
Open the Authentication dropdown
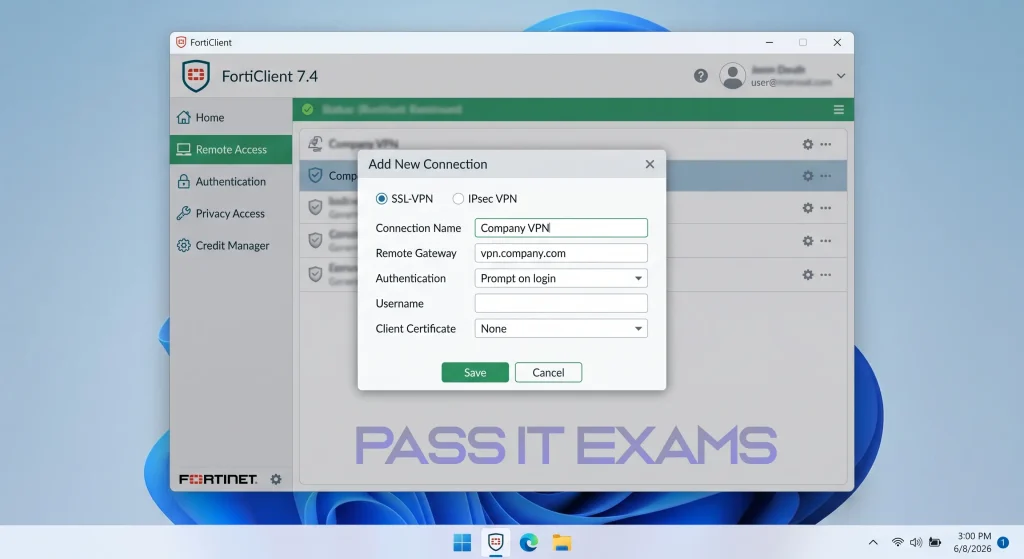(561, 278)
